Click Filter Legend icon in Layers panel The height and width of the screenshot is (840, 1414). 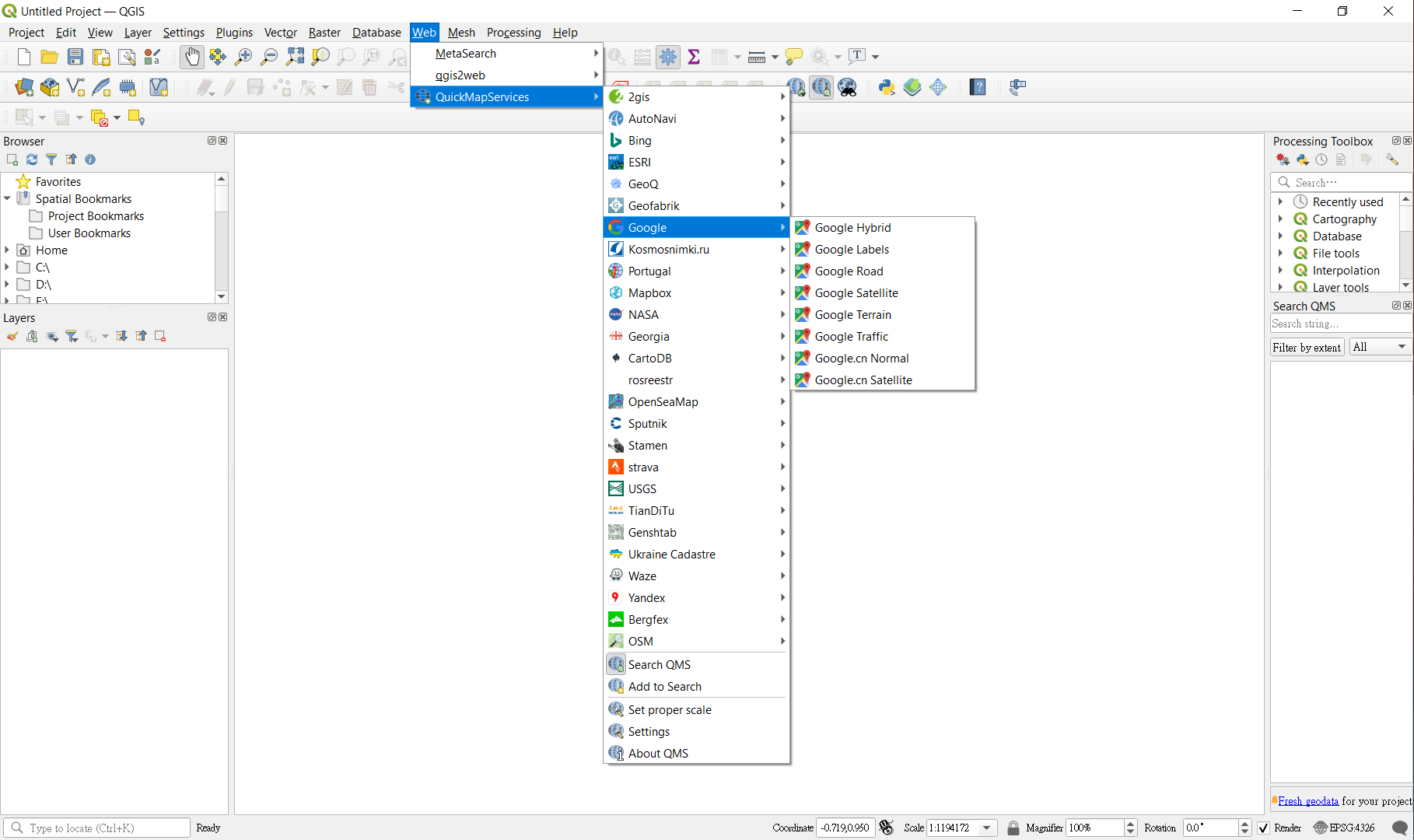tap(72, 336)
